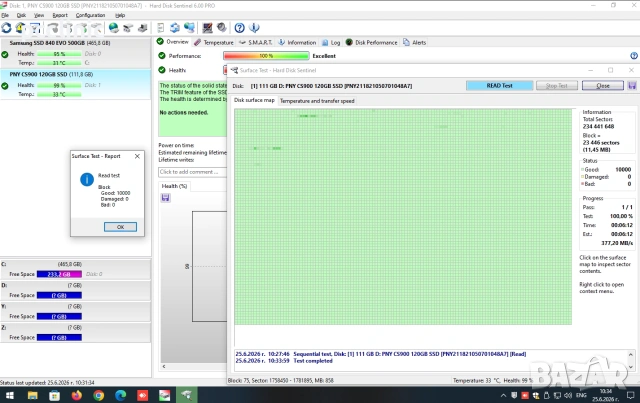Click the READ Test button
The height and width of the screenshot is (403, 640).
tap(500, 86)
